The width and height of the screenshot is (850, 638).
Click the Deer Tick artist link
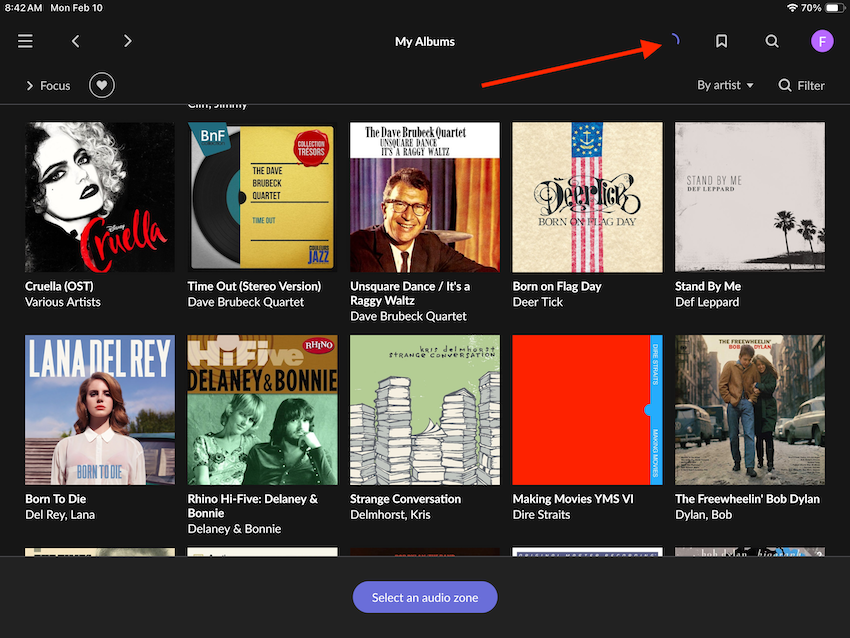(538, 302)
